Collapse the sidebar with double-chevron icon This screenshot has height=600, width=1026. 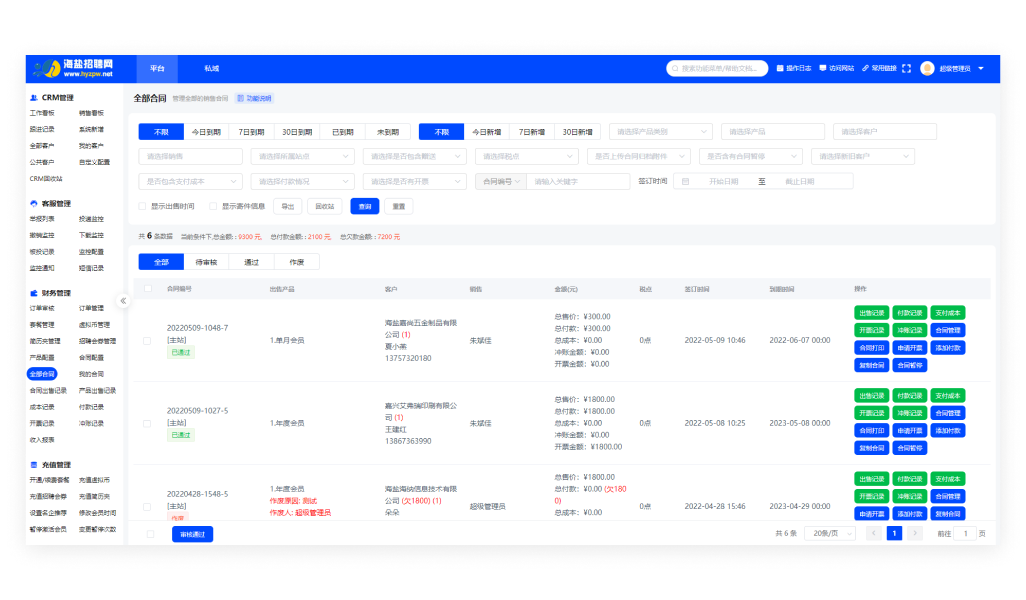(124, 300)
